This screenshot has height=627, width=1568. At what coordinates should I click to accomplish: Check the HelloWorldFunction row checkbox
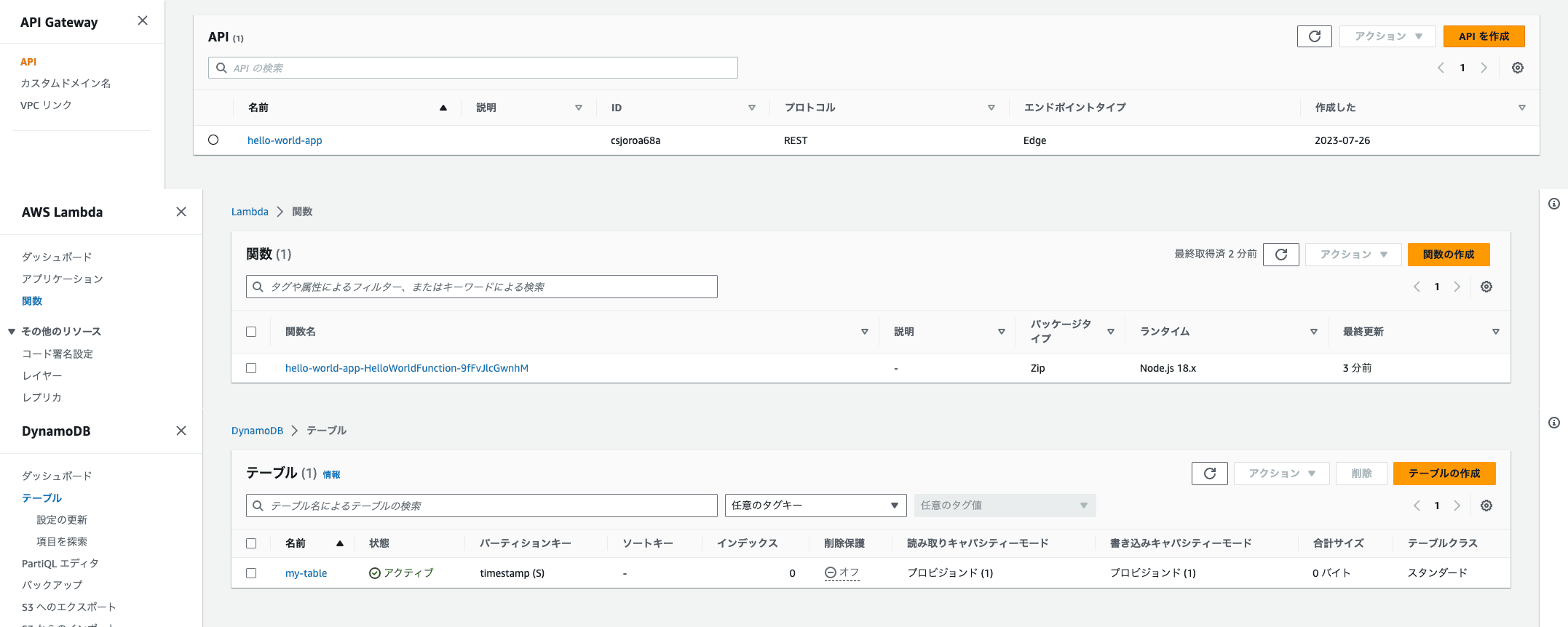click(x=251, y=368)
